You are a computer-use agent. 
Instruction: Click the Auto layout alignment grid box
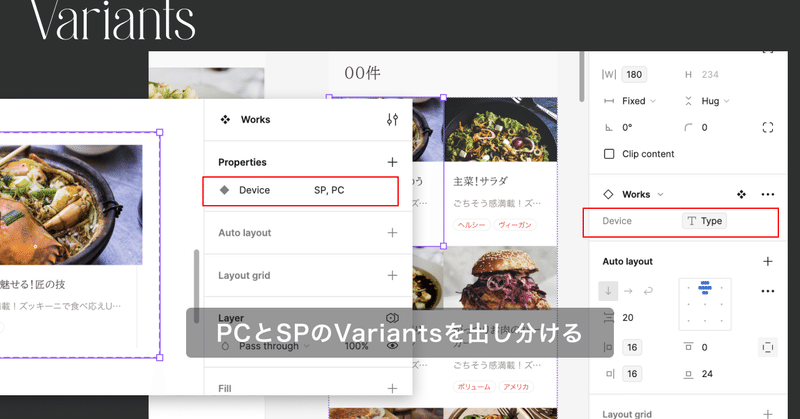pos(705,304)
